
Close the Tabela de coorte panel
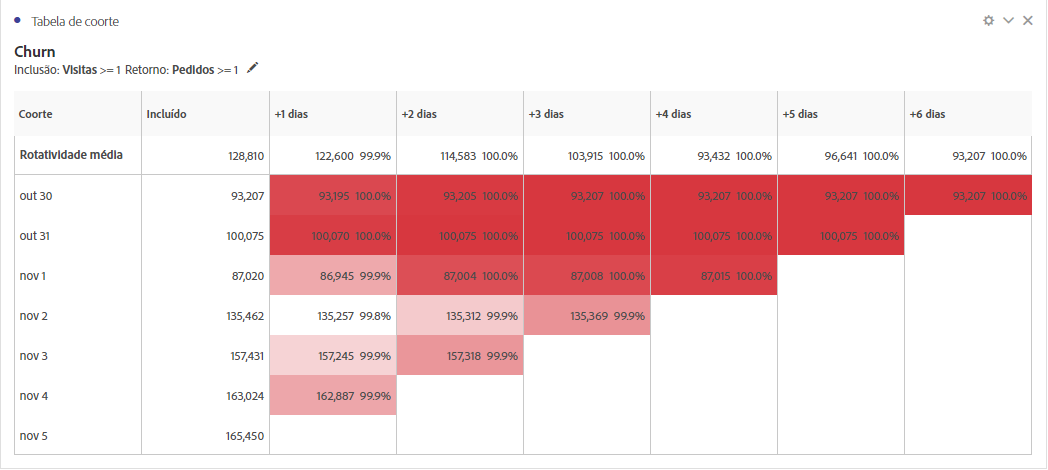[x=1028, y=21]
